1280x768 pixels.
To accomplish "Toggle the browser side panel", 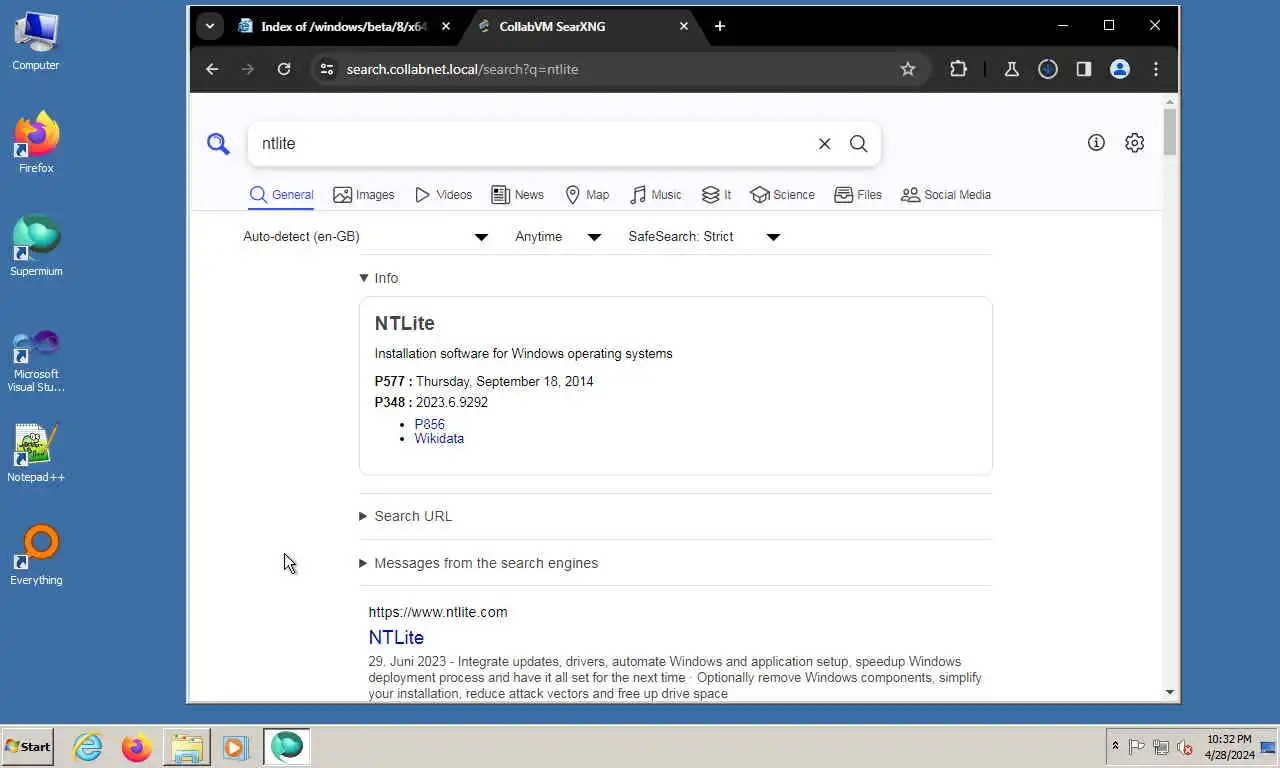I will point(1084,69).
